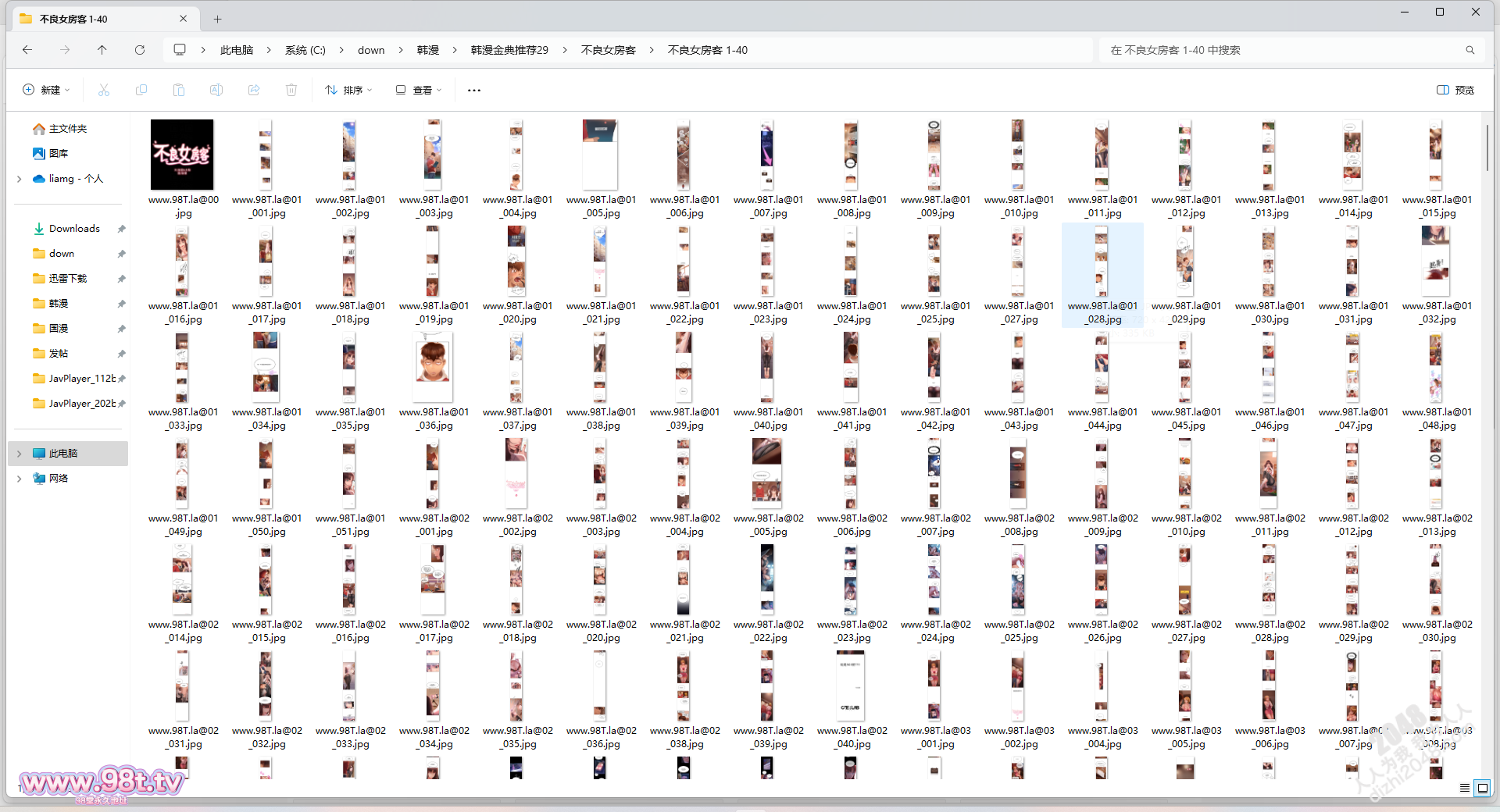The height and width of the screenshot is (812, 1500).
Task: Open the 排序 sort dropdown
Action: coord(348,90)
